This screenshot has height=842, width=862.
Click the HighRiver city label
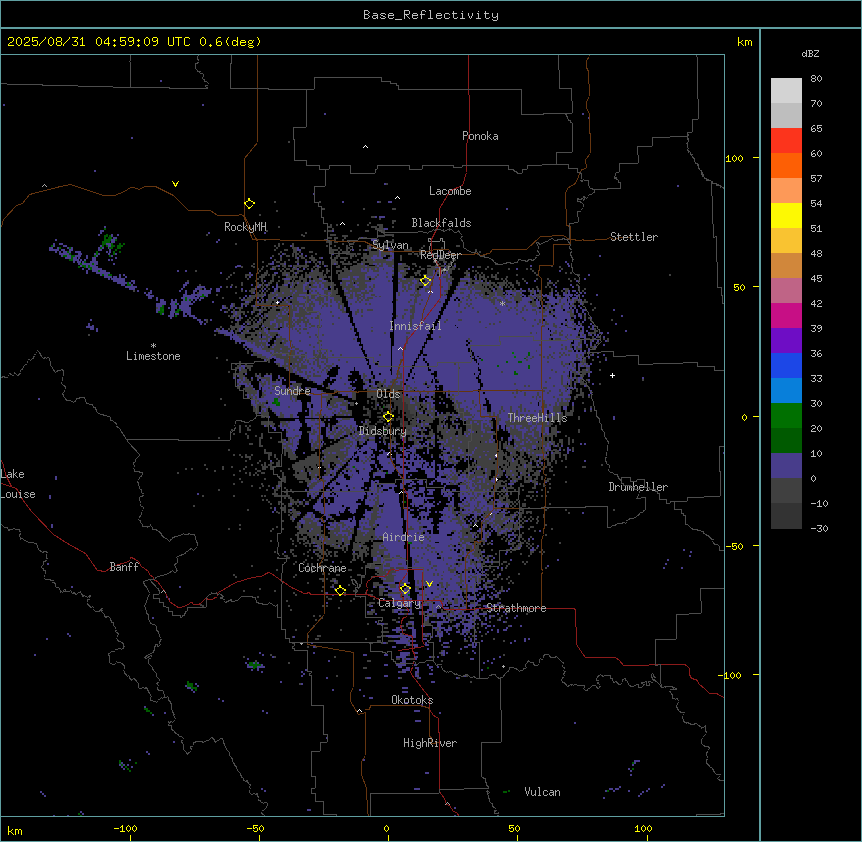pos(430,743)
